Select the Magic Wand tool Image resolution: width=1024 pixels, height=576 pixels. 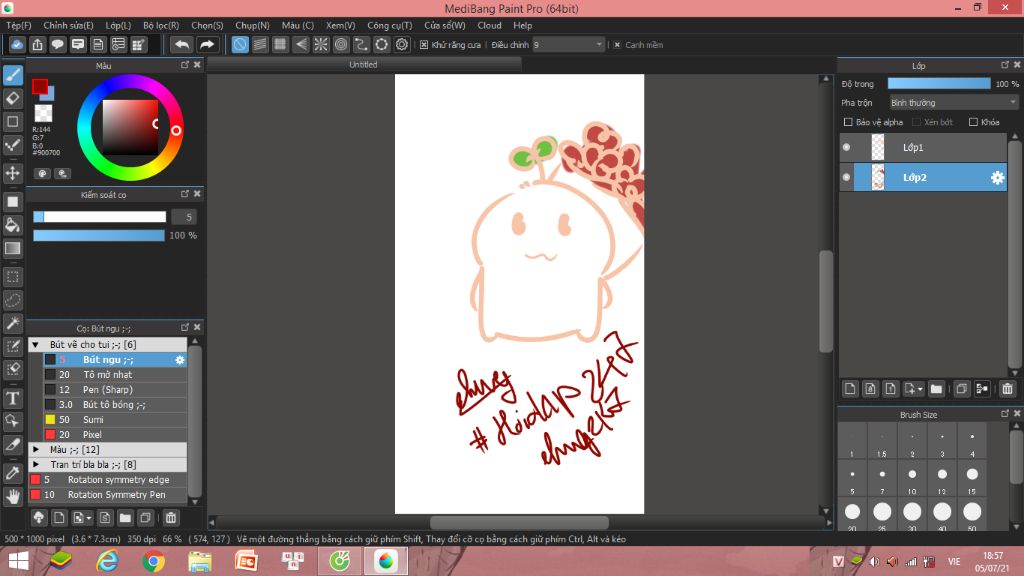(x=12, y=323)
